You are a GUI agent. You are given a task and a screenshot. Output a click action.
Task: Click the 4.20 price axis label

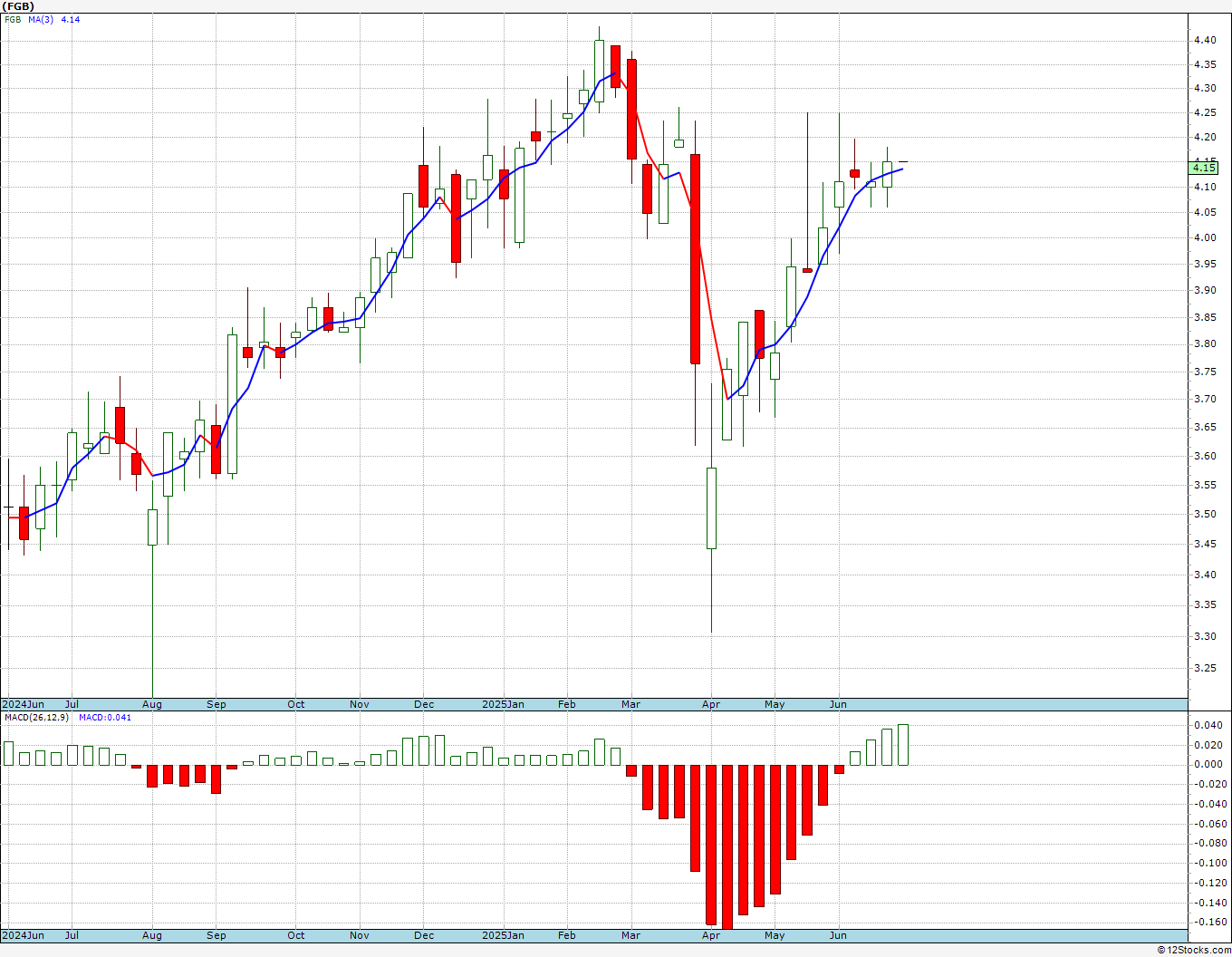click(1205, 137)
